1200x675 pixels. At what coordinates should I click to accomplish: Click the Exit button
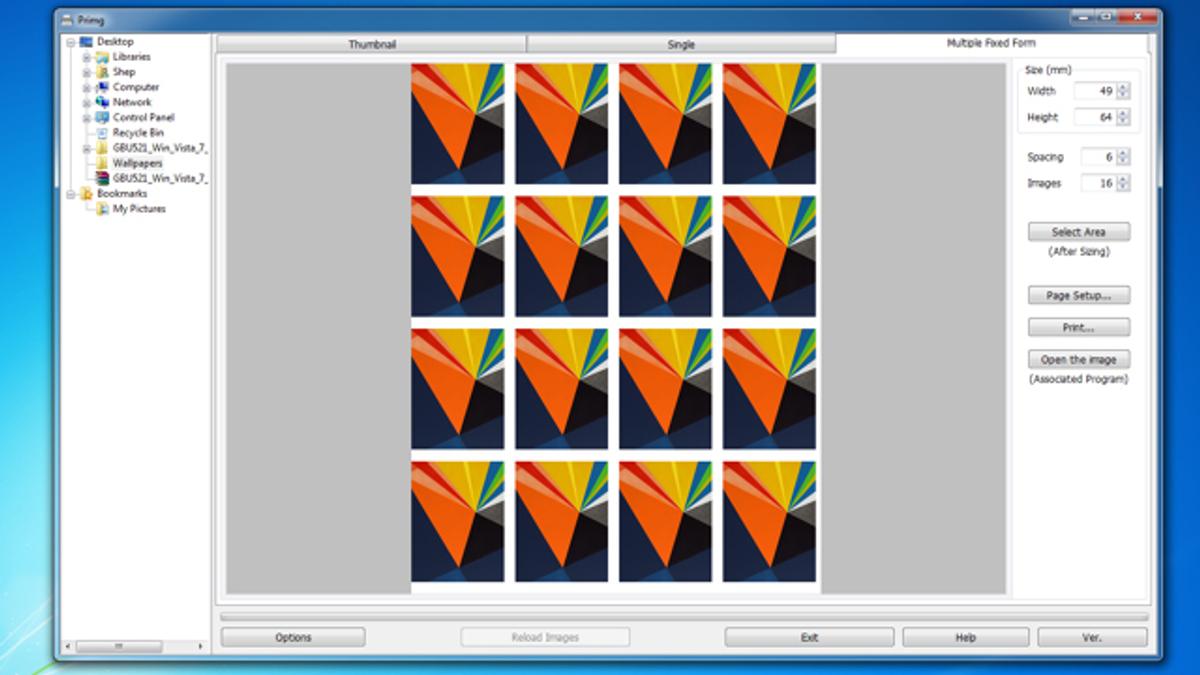pos(809,637)
